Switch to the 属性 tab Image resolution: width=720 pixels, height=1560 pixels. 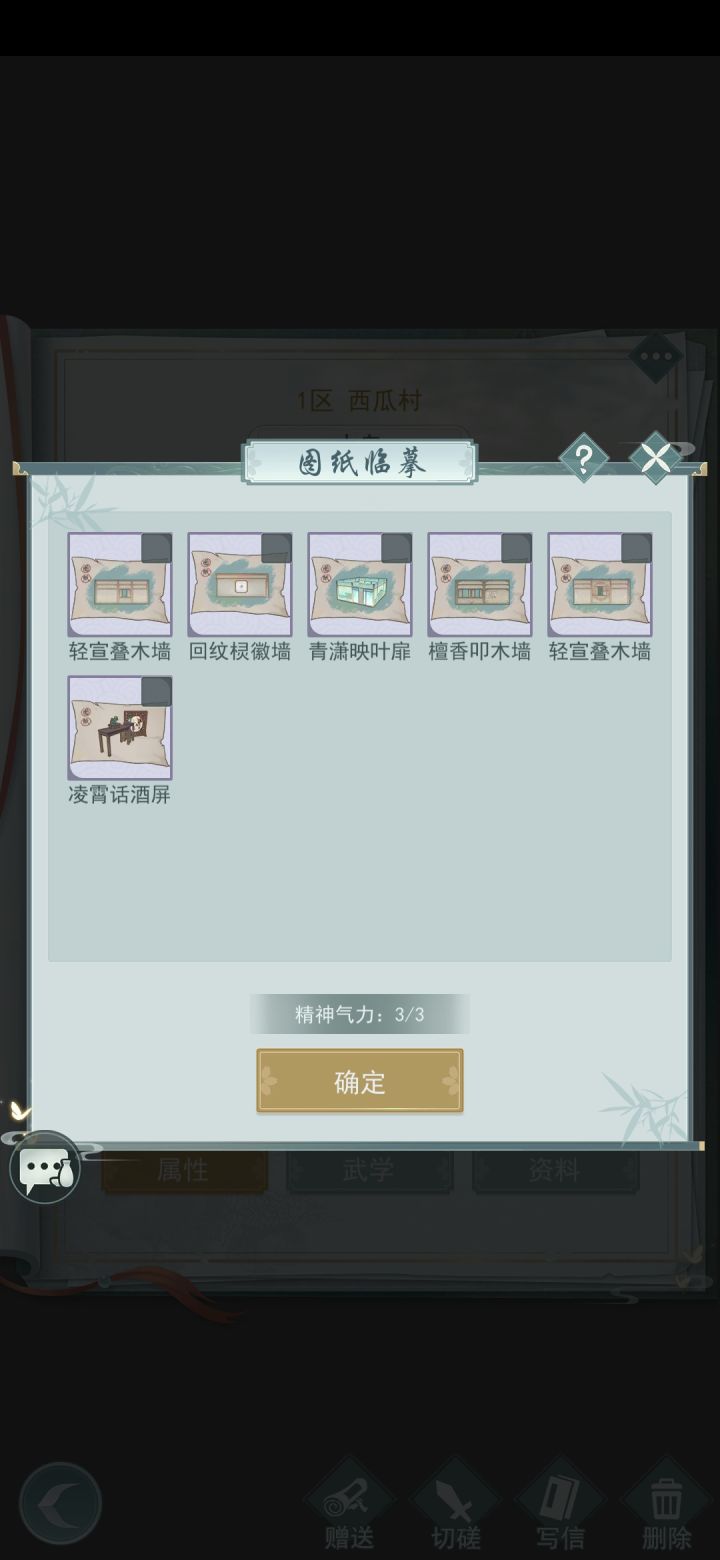184,1170
